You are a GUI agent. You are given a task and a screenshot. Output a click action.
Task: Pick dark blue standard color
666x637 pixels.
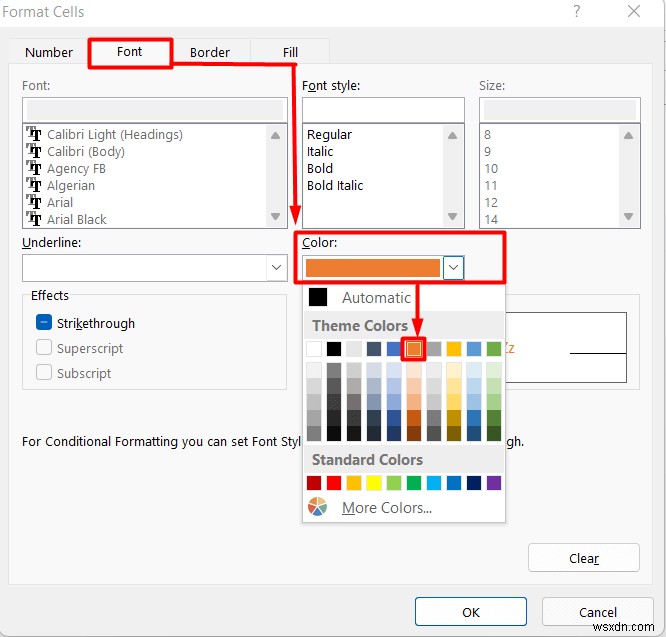tap(474, 483)
